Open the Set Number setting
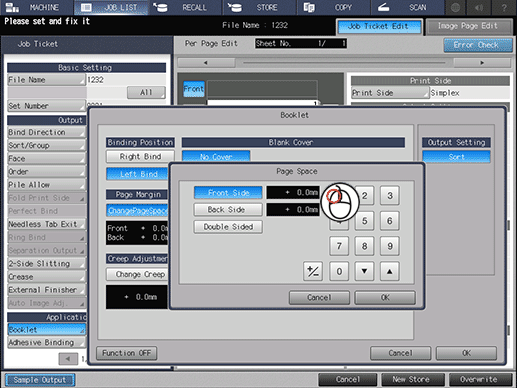The image size is (517, 388). click(x=46, y=106)
